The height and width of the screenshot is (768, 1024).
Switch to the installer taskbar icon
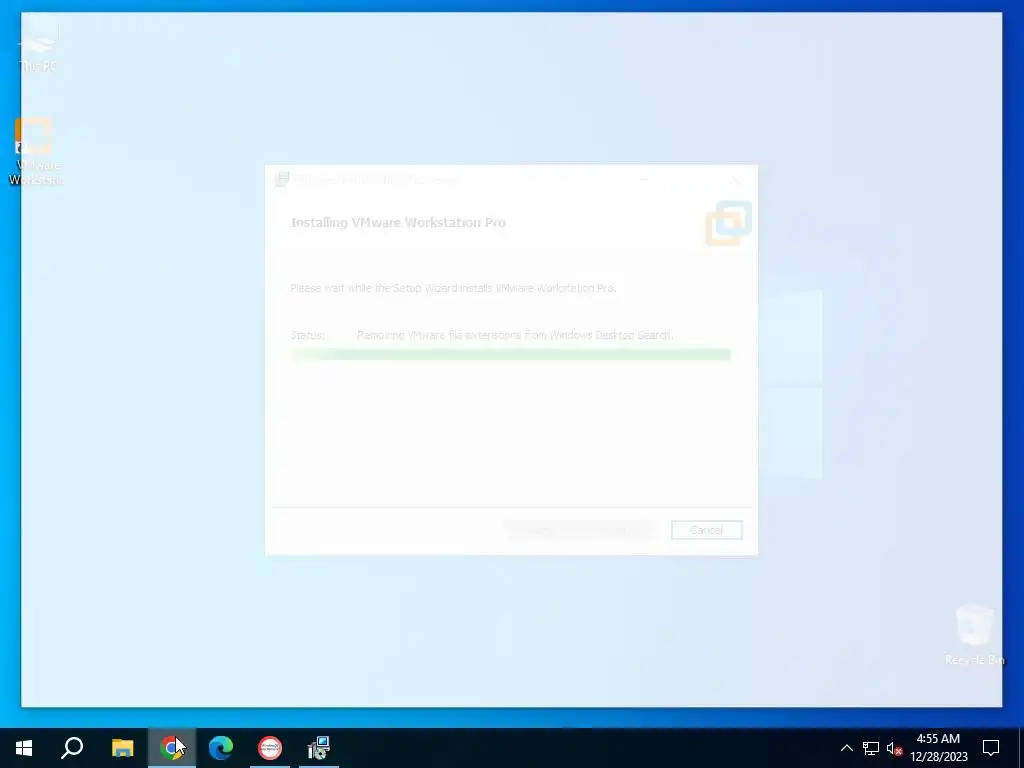point(319,748)
